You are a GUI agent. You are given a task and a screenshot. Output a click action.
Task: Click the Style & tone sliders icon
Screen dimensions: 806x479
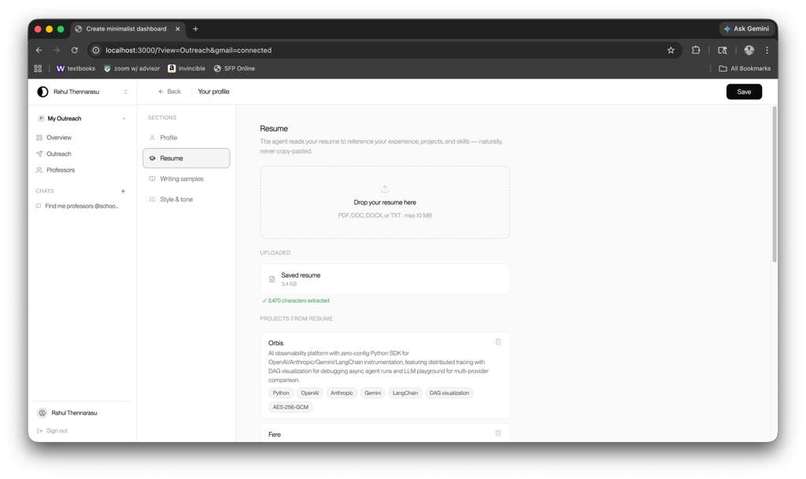pos(152,199)
